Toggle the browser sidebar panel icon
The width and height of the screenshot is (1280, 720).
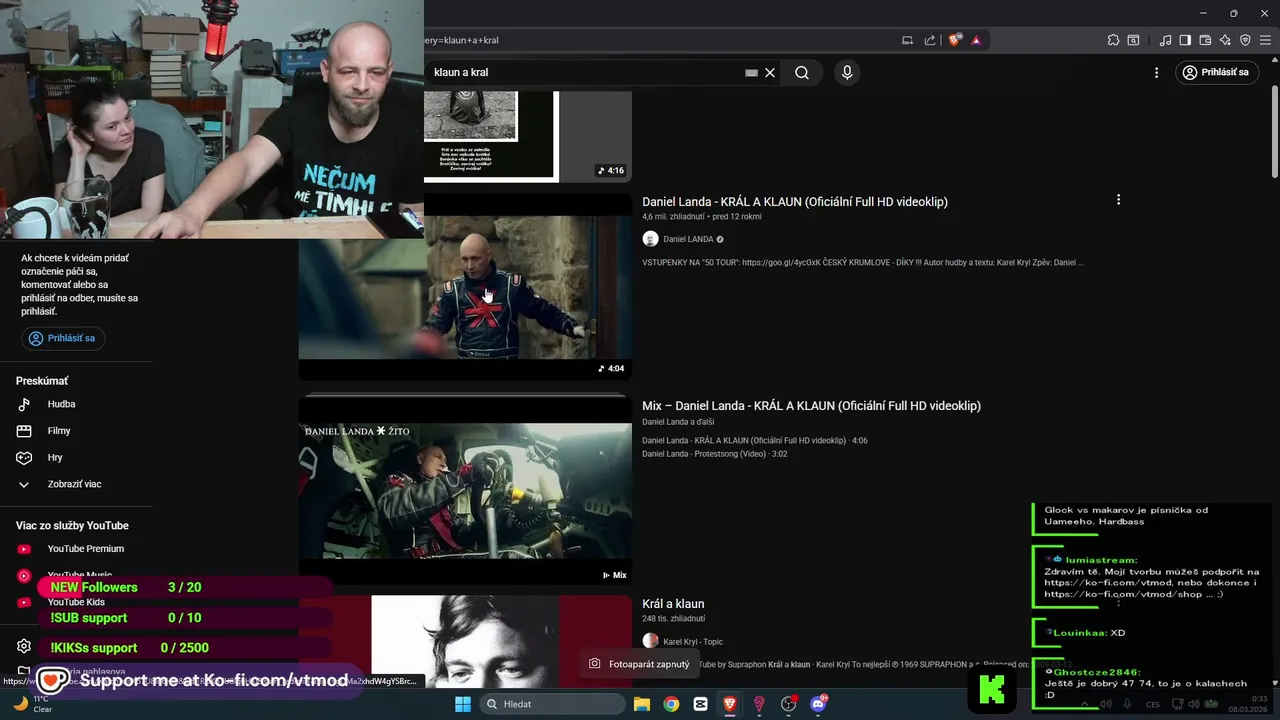pyautogui.click(x=1185, y=40)
